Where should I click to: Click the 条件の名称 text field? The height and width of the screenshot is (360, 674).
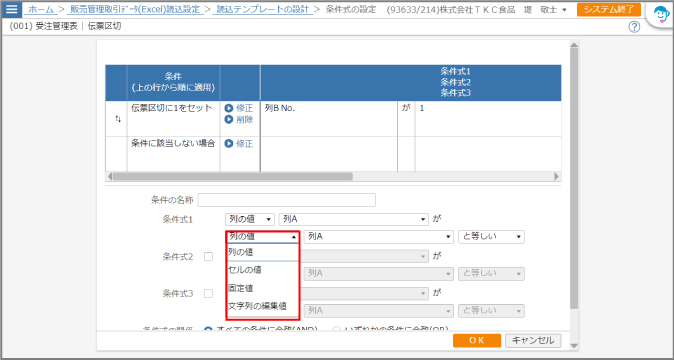pos(287,200)
